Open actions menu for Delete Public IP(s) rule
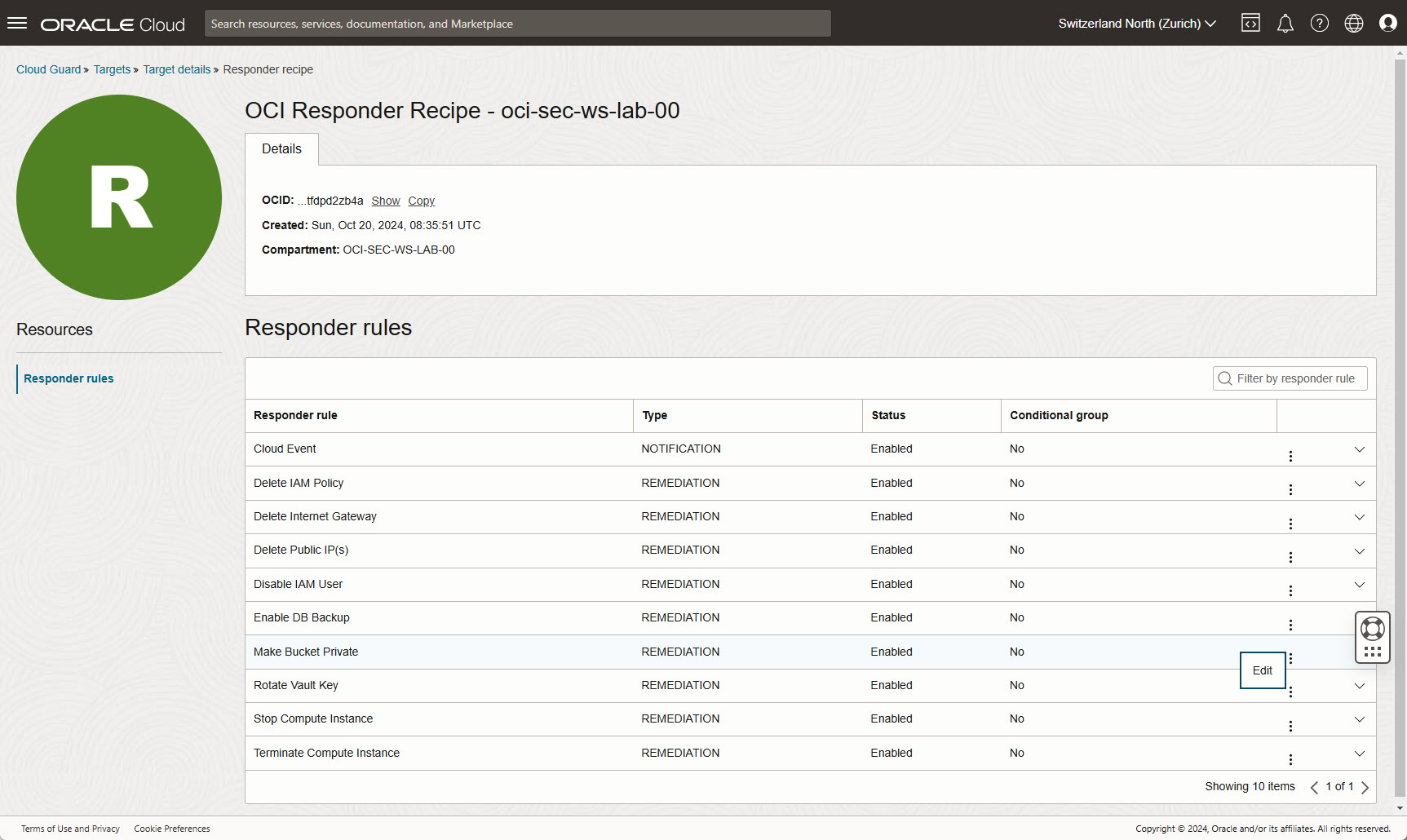1407x840 pixels. tap(1290, 557)
